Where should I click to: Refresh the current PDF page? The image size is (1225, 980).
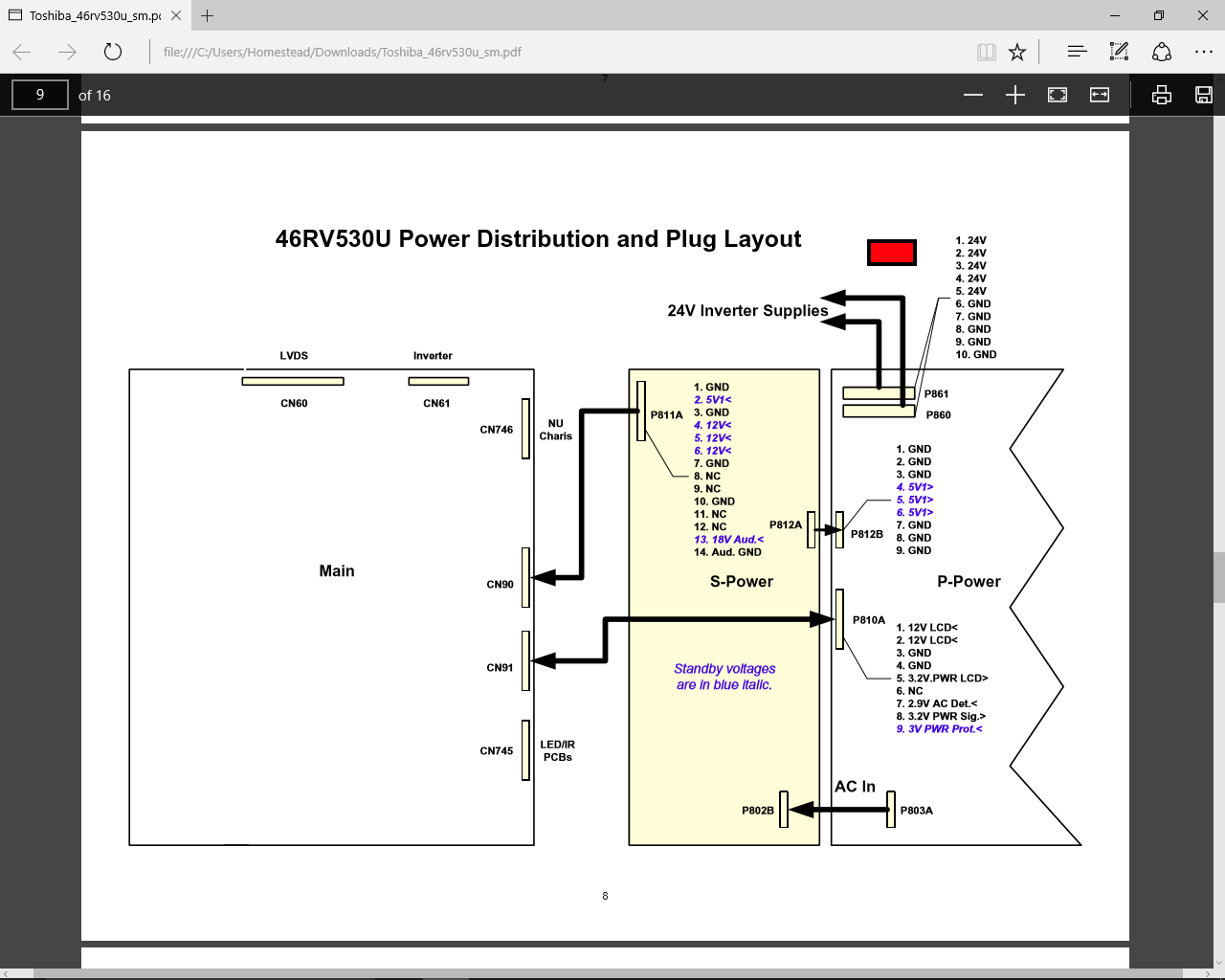click(113, 52)
